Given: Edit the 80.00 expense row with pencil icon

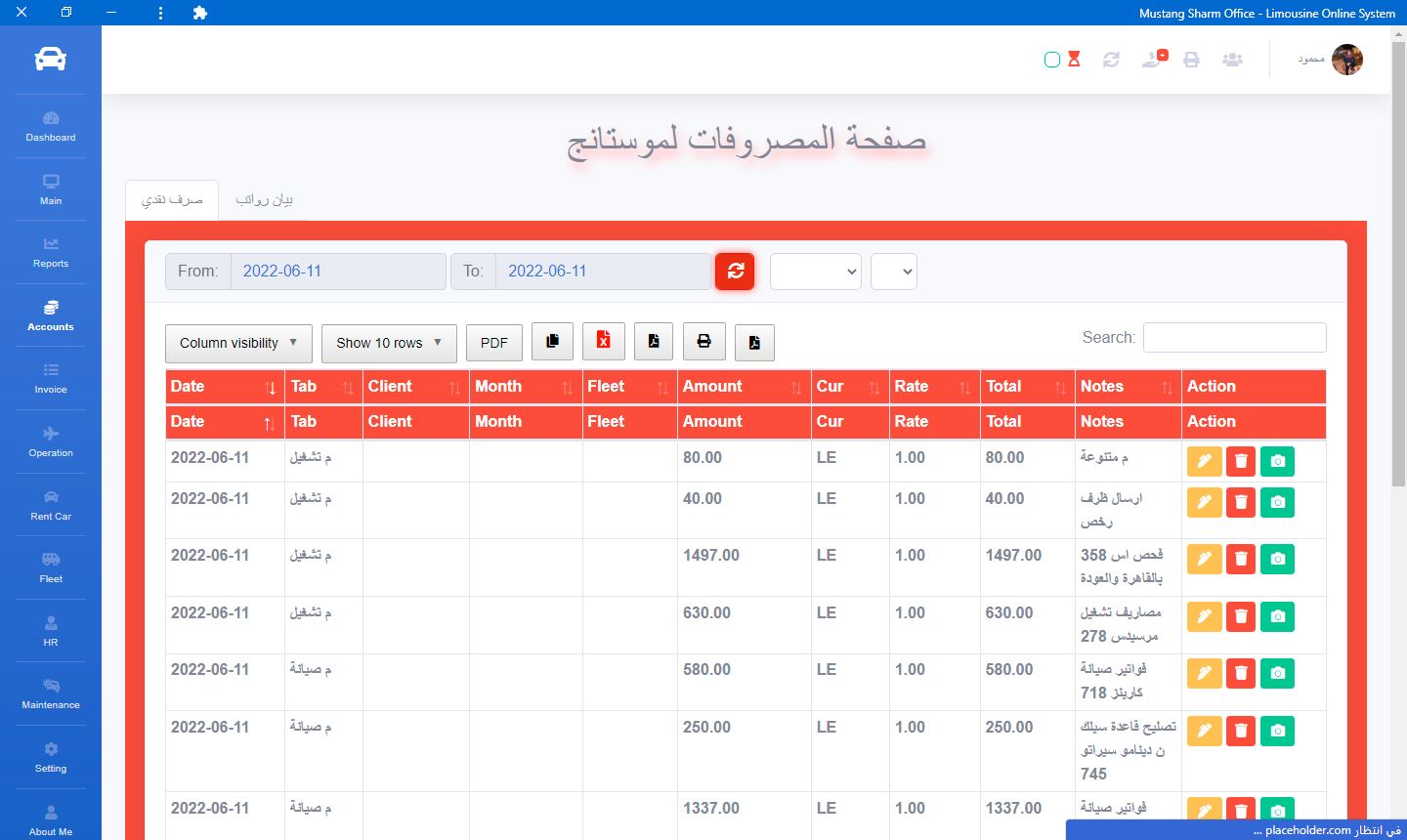Looking at the screenshot, I should (x=1204, y=461).
